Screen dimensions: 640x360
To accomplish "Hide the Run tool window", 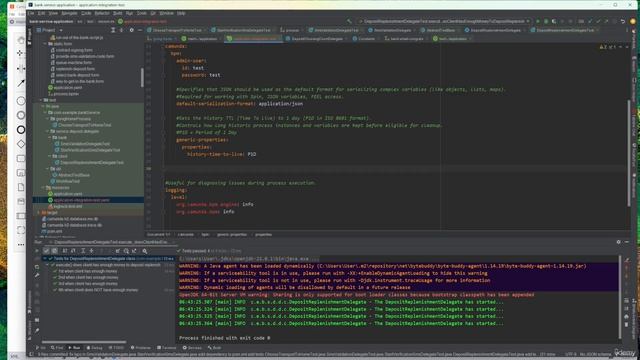I will [x=627, y=242].
